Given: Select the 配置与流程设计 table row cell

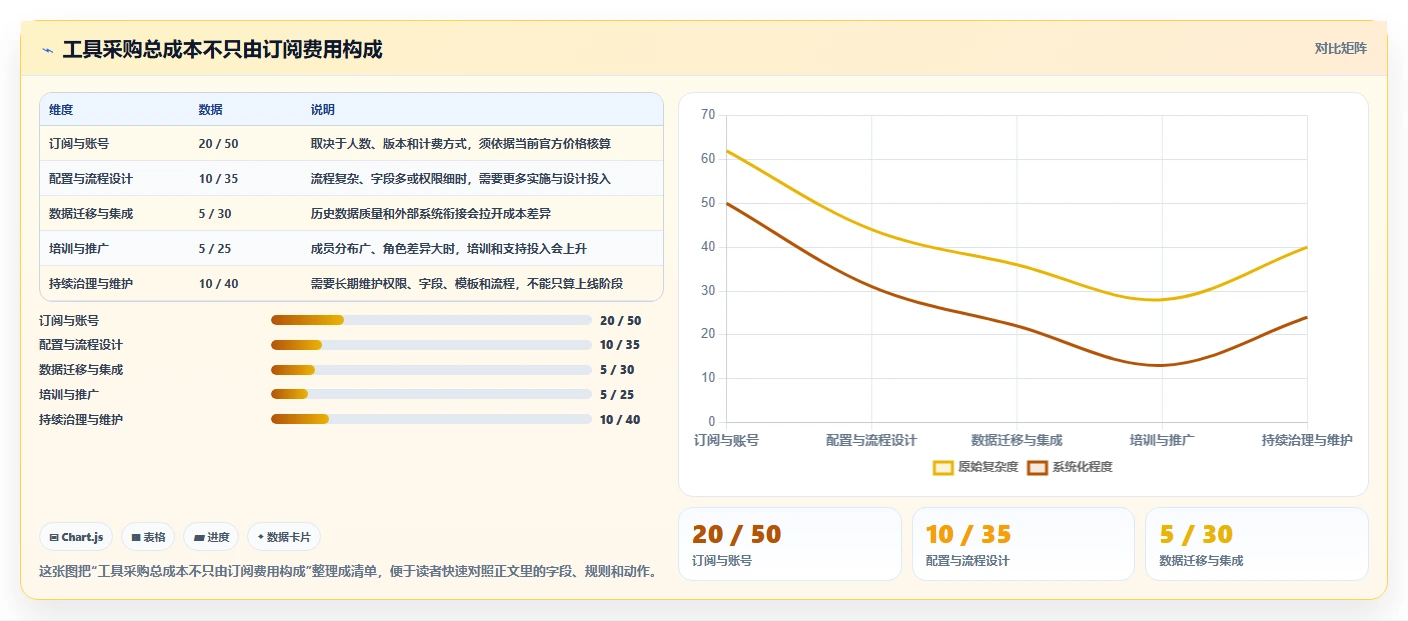Looking at the screenshot, I should tap(91, 179).
